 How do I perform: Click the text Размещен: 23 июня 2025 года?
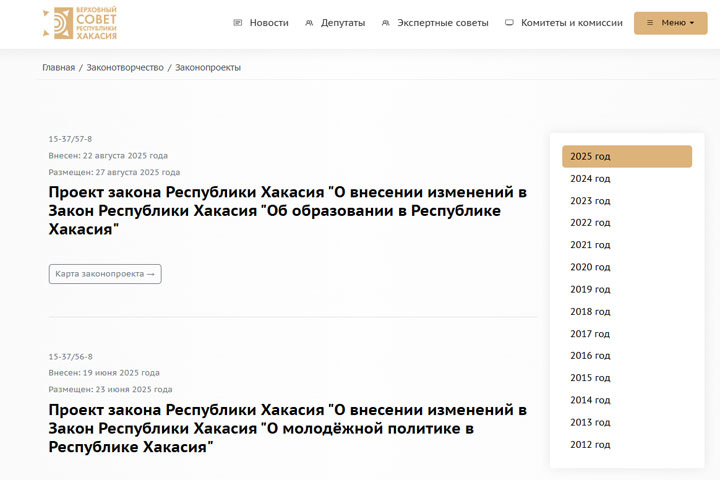[x=110, y=390]
